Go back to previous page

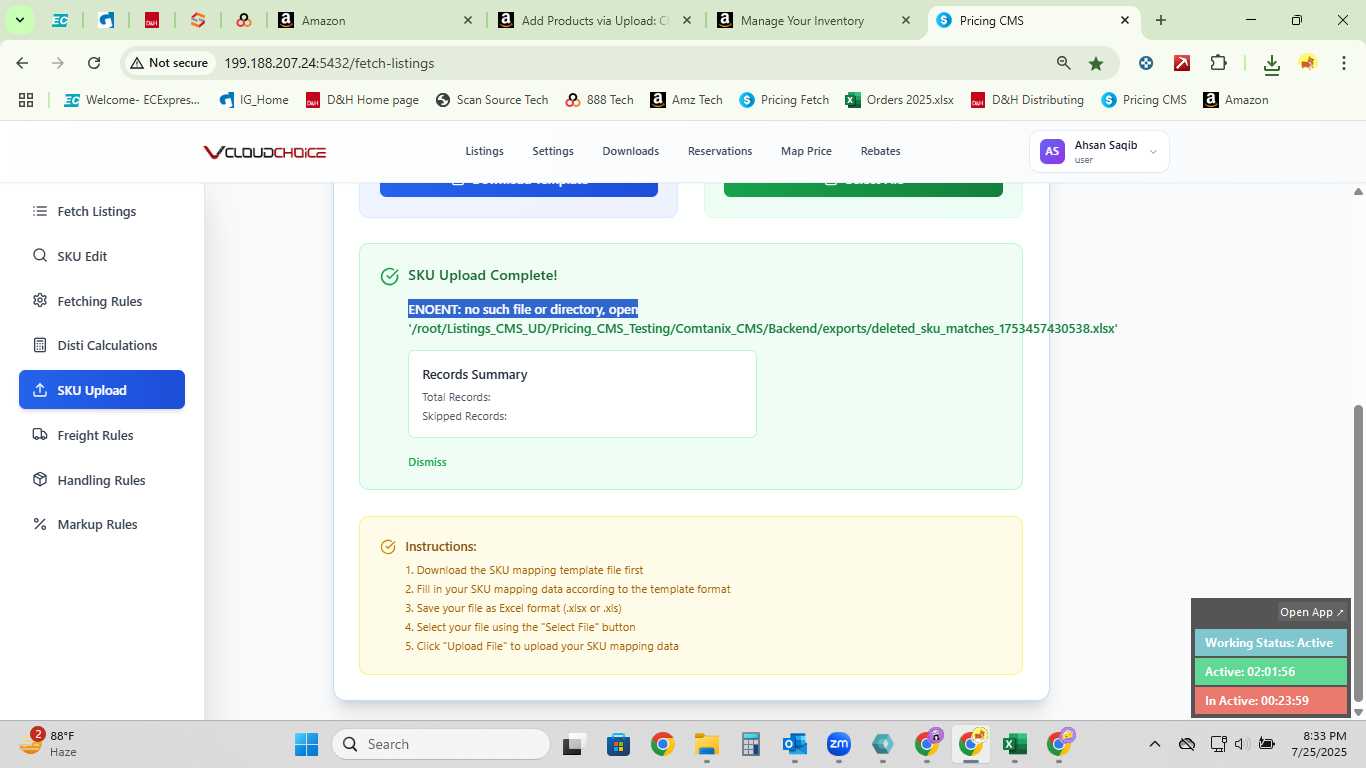click(x=22, y=63)
